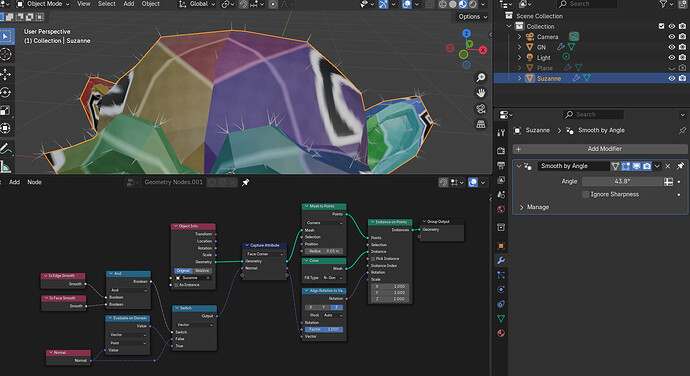
Task: Hide Light object via its eye icon
Action: pos(672,58)
